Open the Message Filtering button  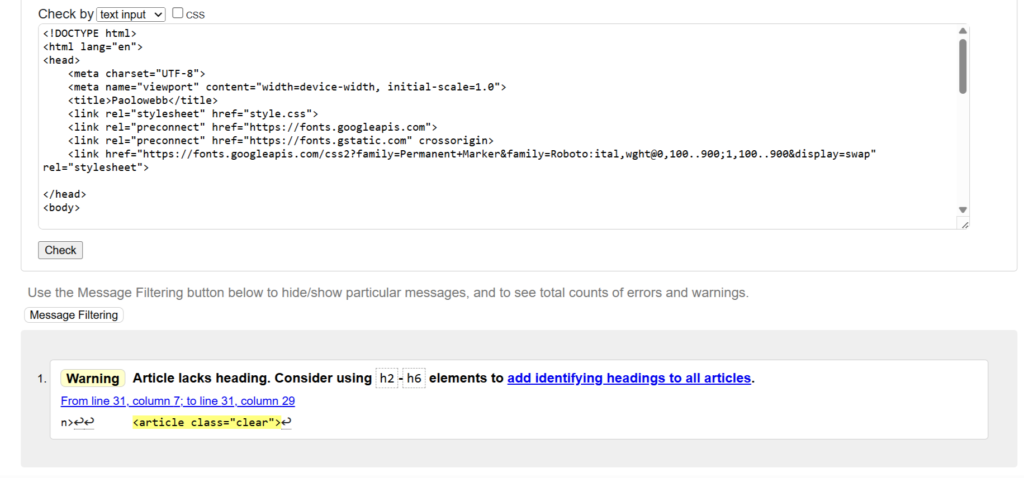[x=74, y=315]
